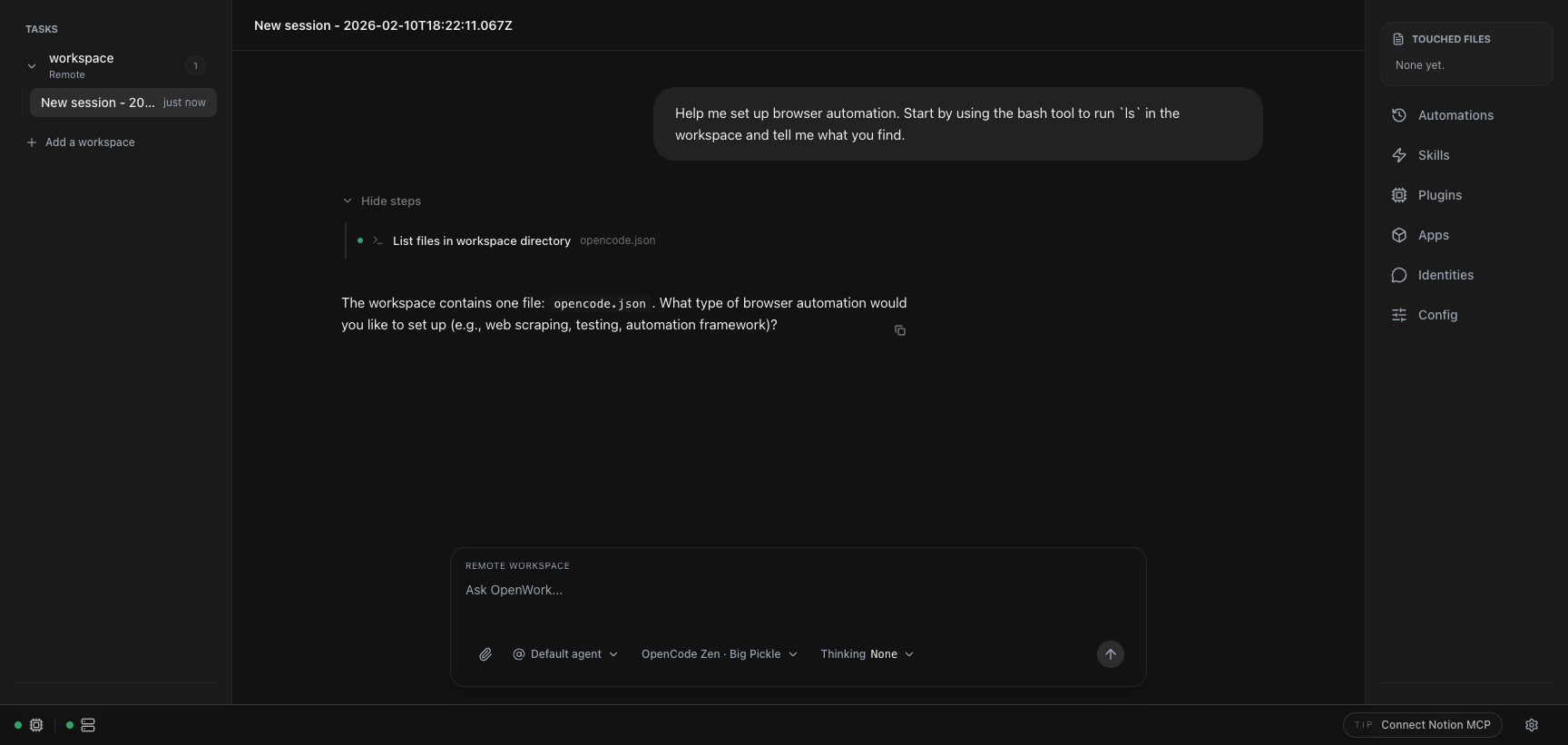
Task: Click Connect Notion MCP tip button
Action: tap(1422, 725)
